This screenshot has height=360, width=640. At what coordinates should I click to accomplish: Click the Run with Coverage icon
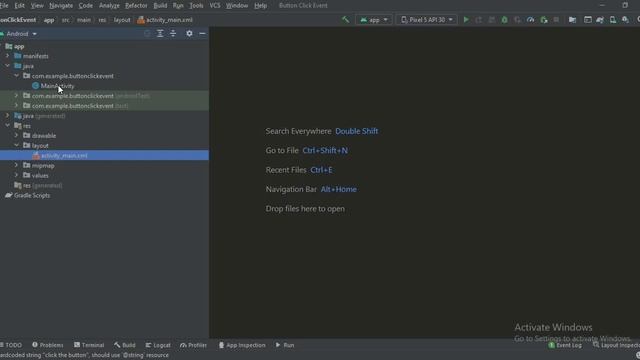(518, 20)
